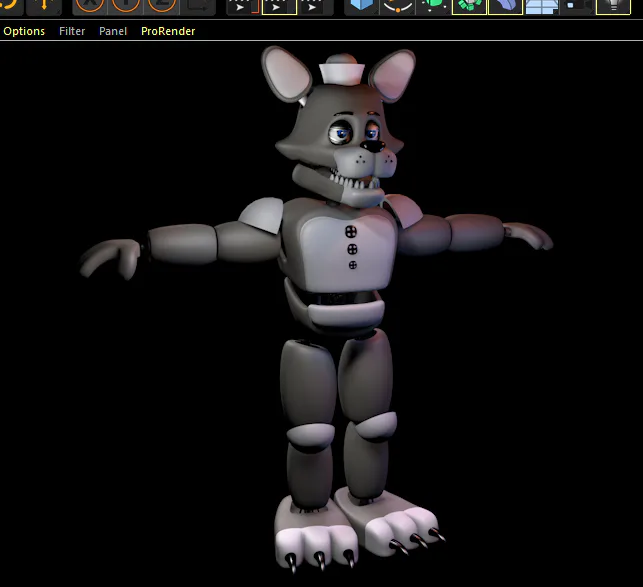Screen dimensions: 643x587
Task: Select the character's black nose
Action: [373, 146]
